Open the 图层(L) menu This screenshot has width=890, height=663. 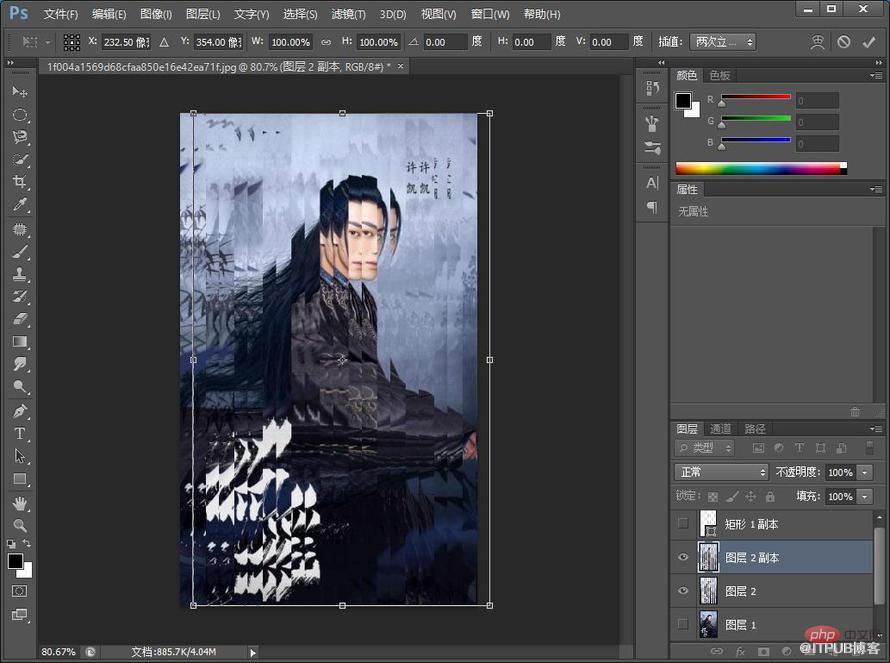(203, 14)
